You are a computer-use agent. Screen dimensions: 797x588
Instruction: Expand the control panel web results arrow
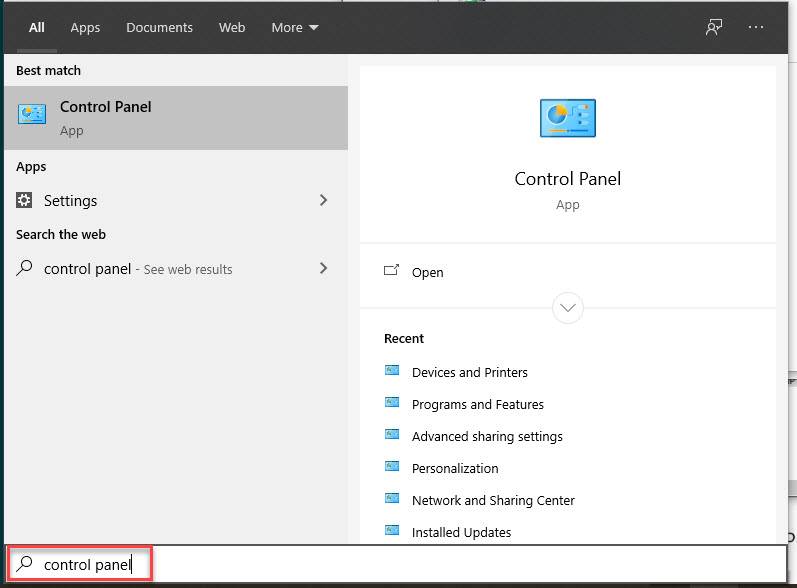323,268
